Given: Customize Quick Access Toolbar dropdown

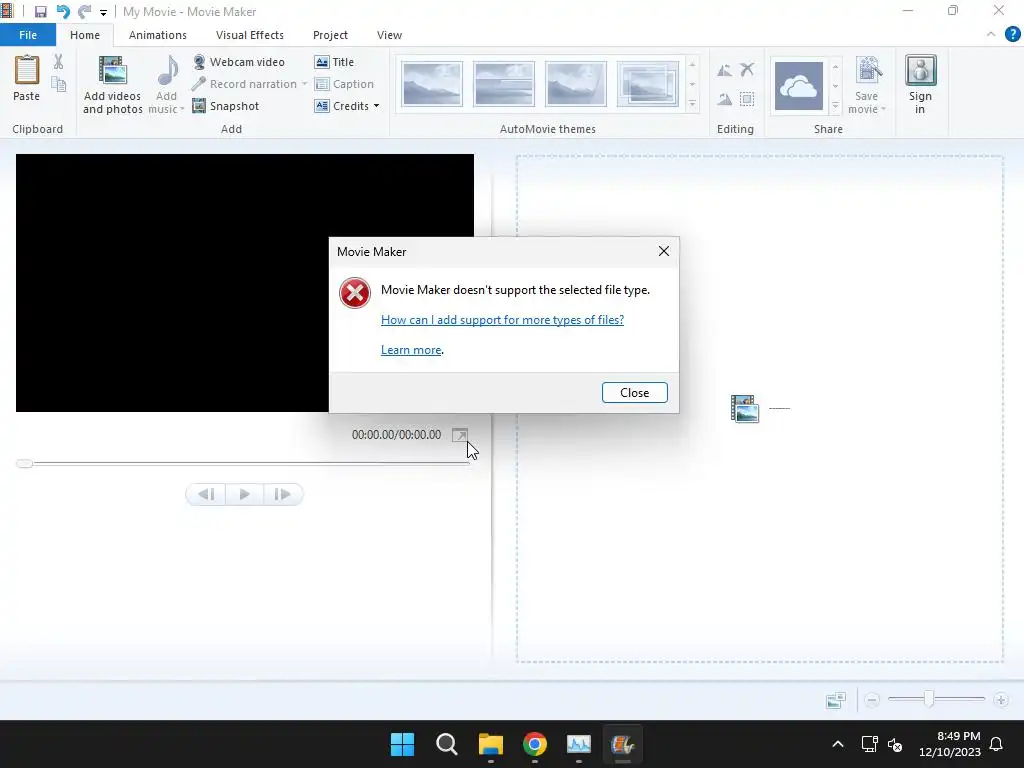Looking at the screenshot, I should (x=103, y=12).
